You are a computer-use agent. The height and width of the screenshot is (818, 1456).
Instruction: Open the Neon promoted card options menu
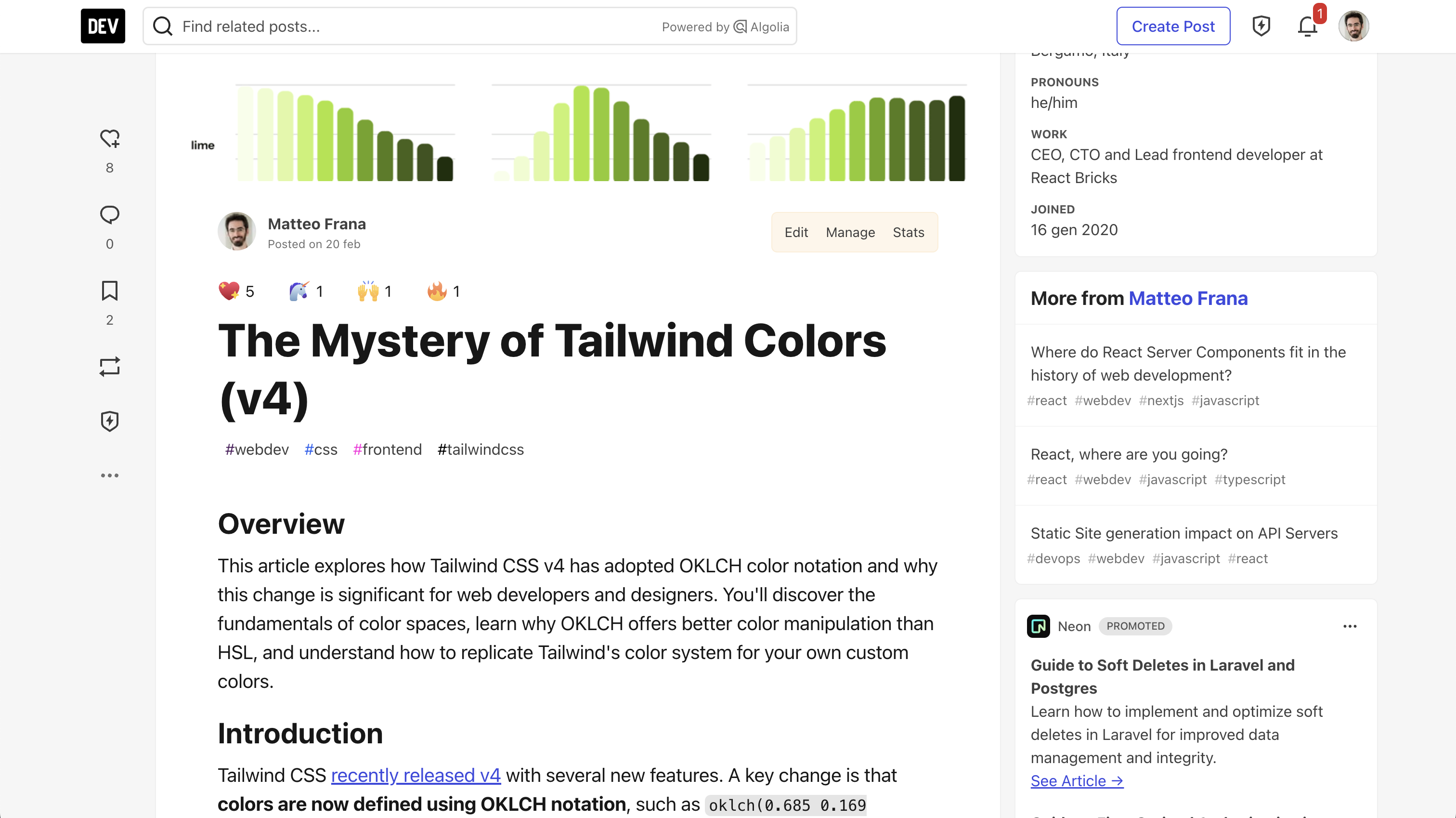coord(1350,626)
